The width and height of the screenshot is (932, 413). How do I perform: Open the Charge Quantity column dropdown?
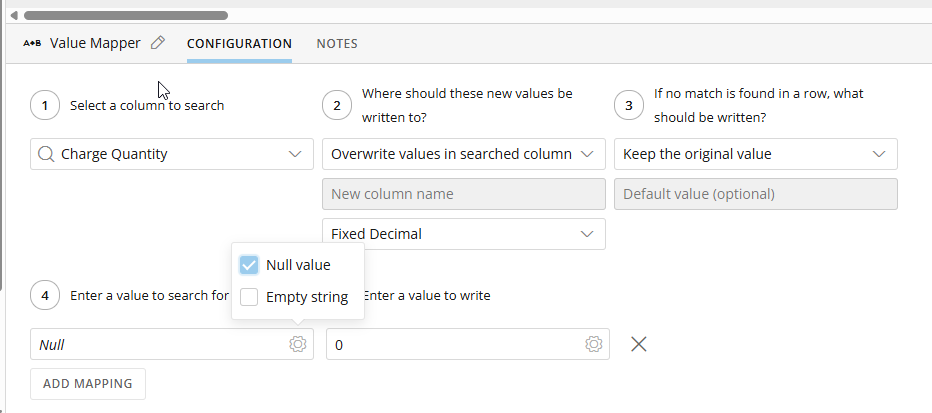pyautogui.click(x=172, y=154)
